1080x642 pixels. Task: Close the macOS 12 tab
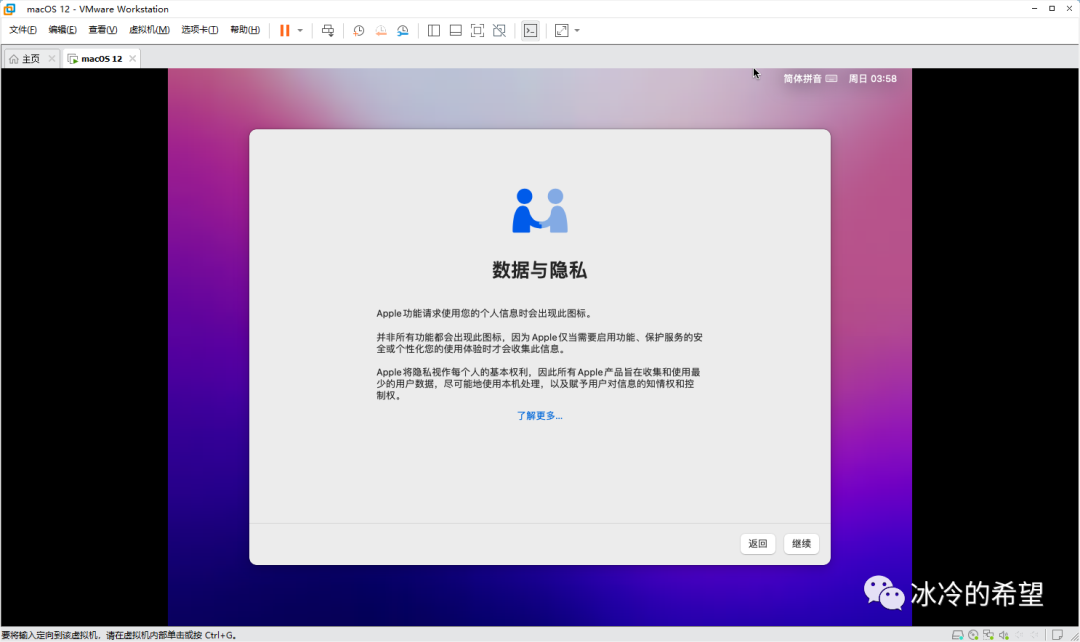point(132,59)
